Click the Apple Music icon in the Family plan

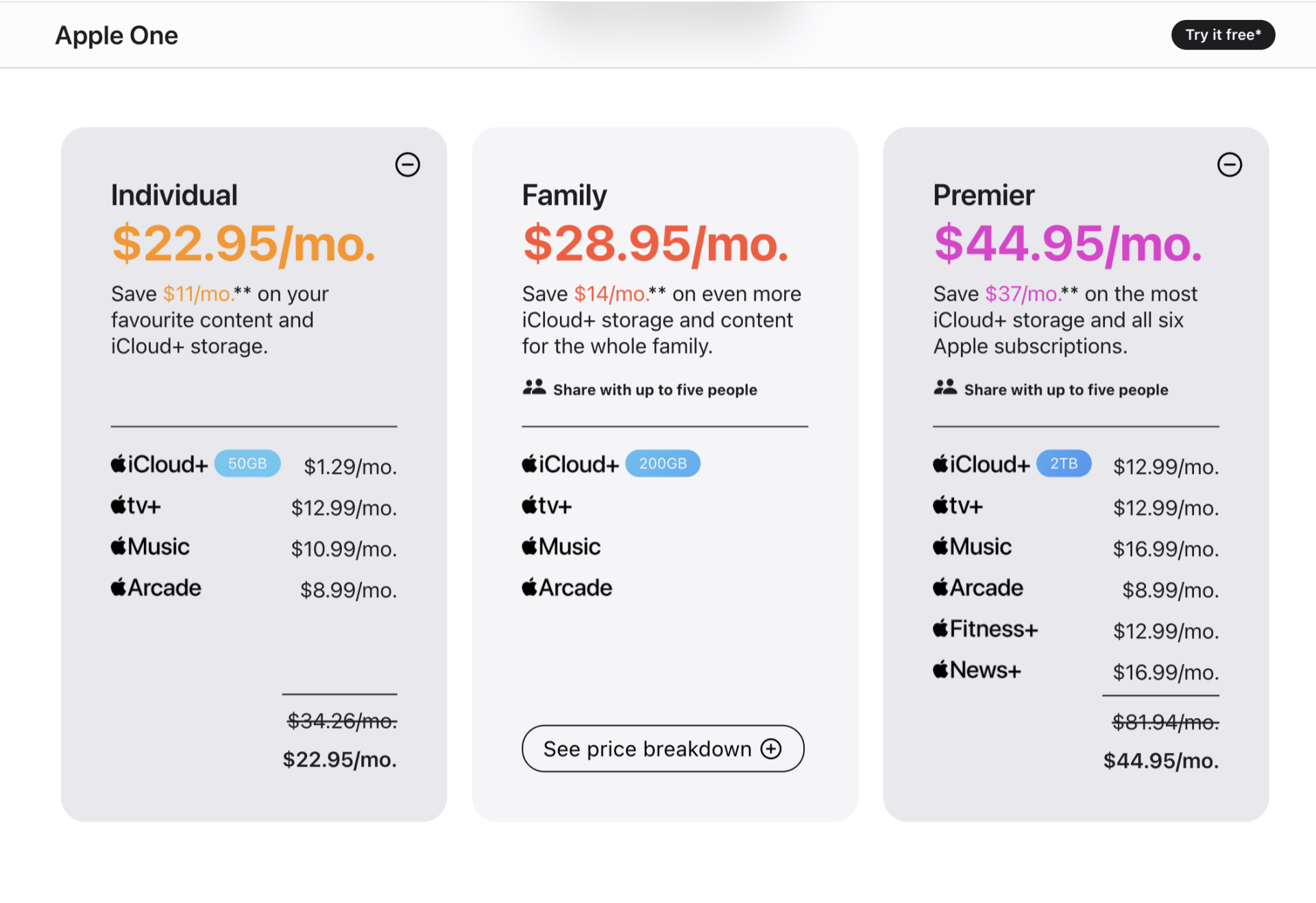[529, 545]
